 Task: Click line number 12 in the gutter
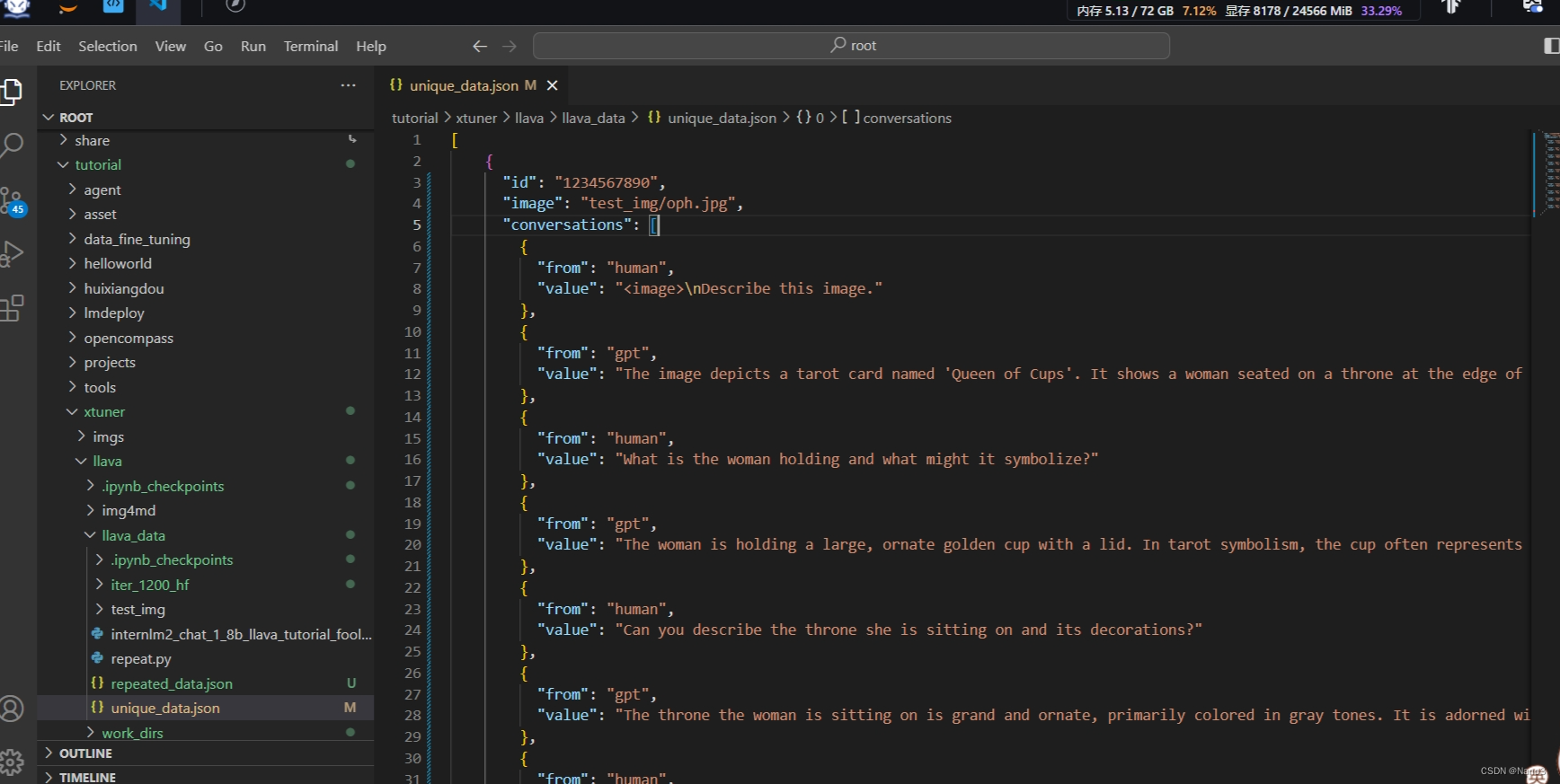pyautogui.click(x=412, y=374)
